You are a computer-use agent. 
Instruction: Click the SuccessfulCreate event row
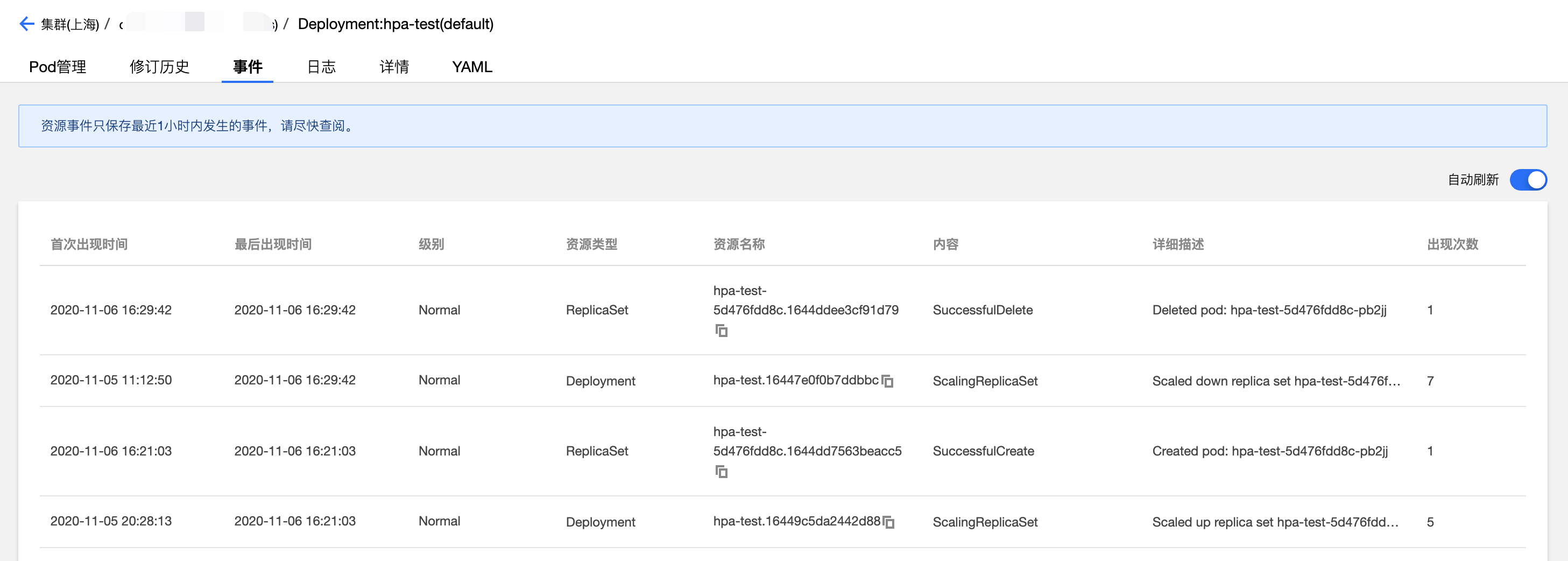tap(983, 451)
